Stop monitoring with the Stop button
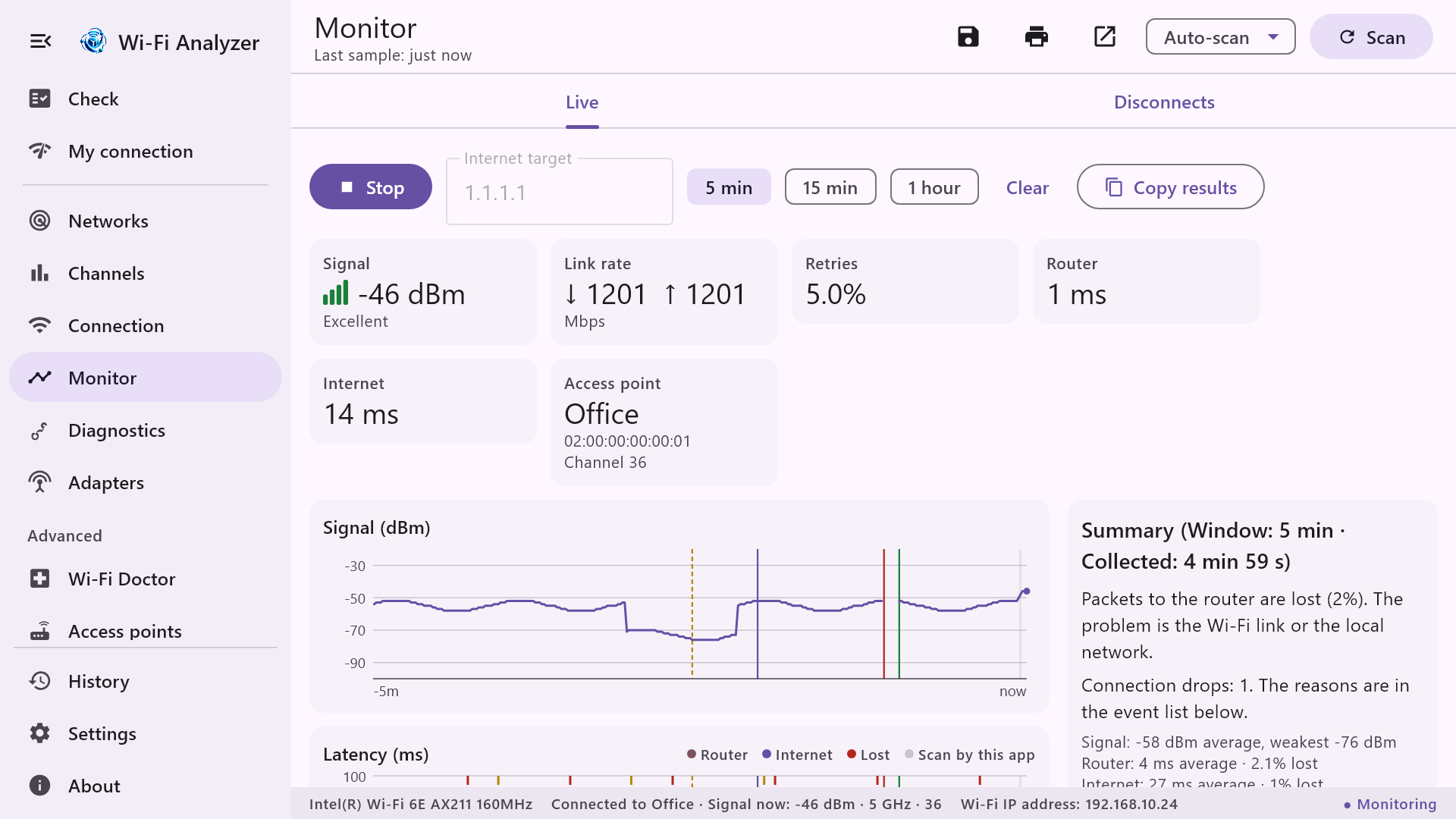The width and height of the screenshot is (1456, 819). coord(371,187)
